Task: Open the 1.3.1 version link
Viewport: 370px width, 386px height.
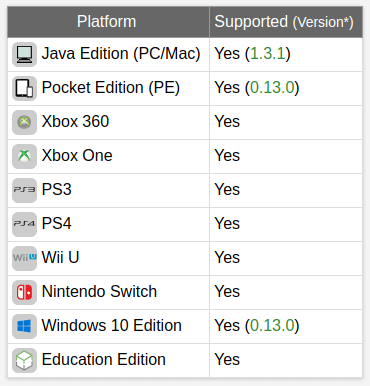Action: pos(268,54)
